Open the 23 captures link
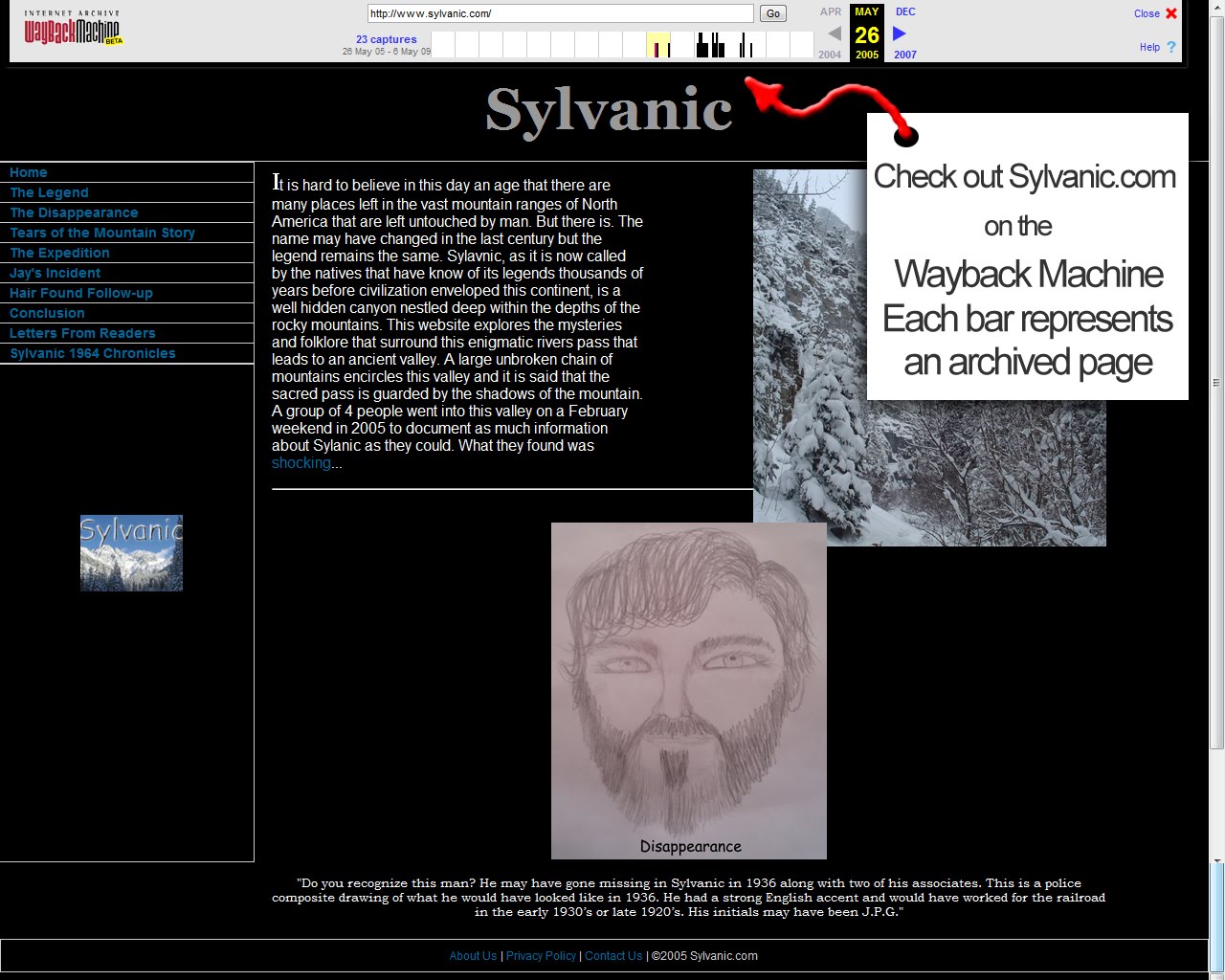Viewport: 1225px width, 980px height. pyautogui.click(x=386, y=39)
